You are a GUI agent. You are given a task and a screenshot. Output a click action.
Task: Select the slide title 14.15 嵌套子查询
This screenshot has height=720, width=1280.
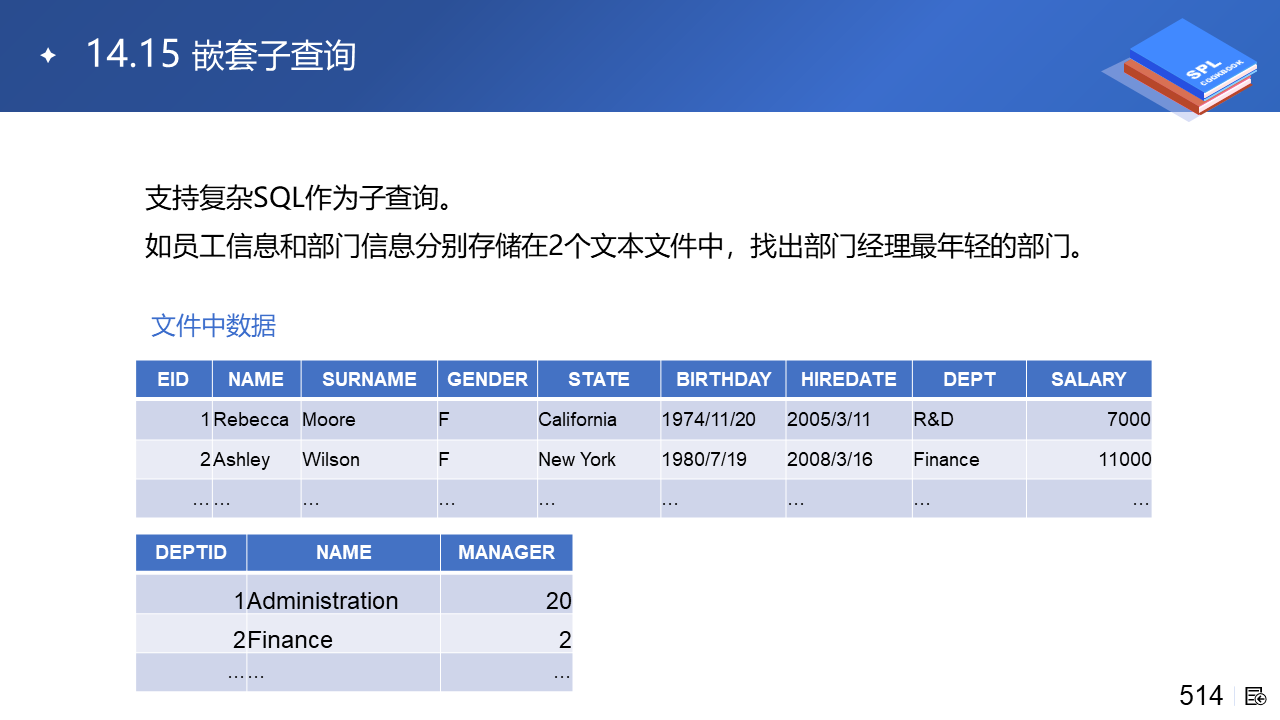point(221,55)
